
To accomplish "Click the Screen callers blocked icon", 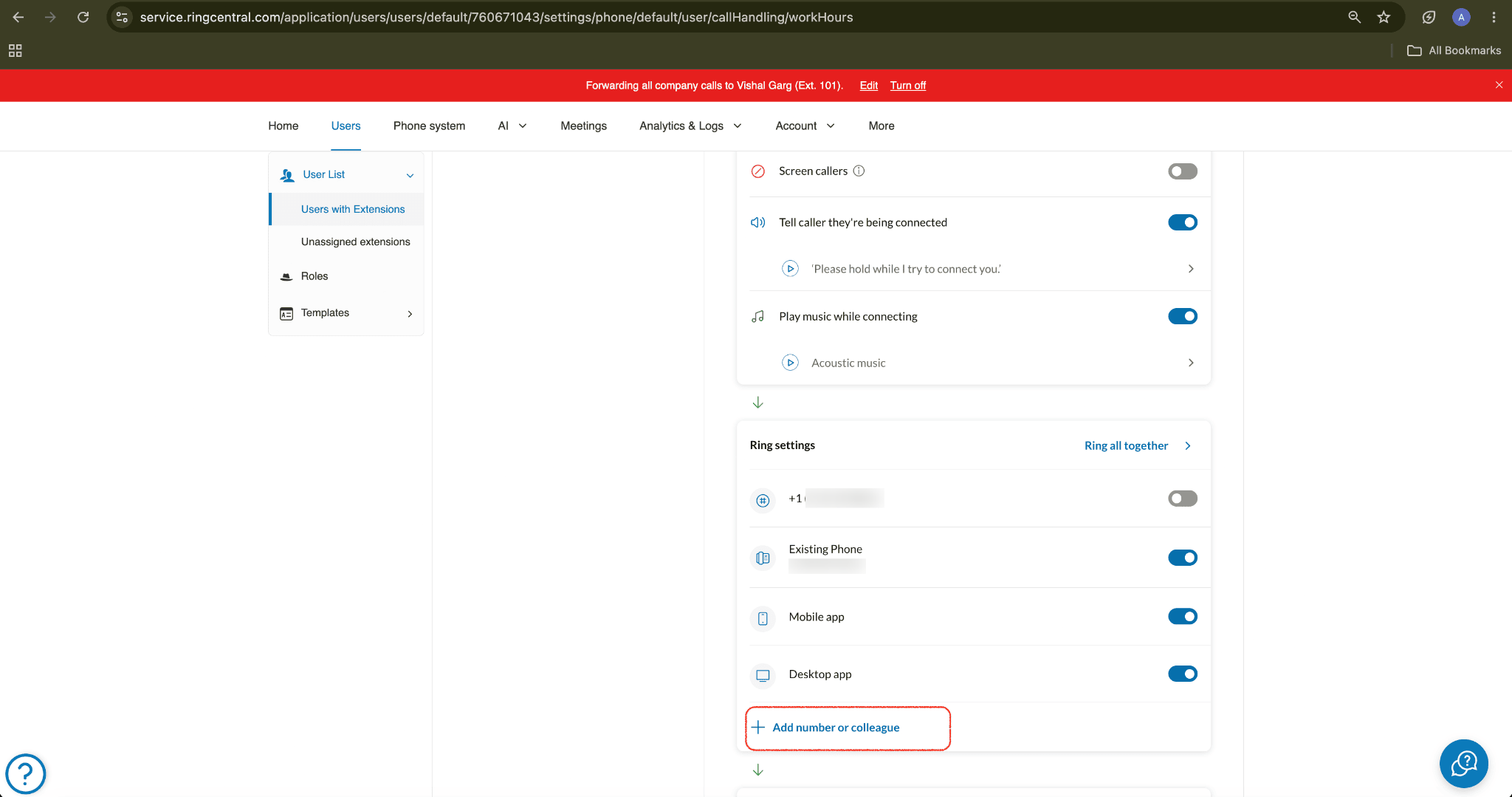I will click(x=757, y=171).
